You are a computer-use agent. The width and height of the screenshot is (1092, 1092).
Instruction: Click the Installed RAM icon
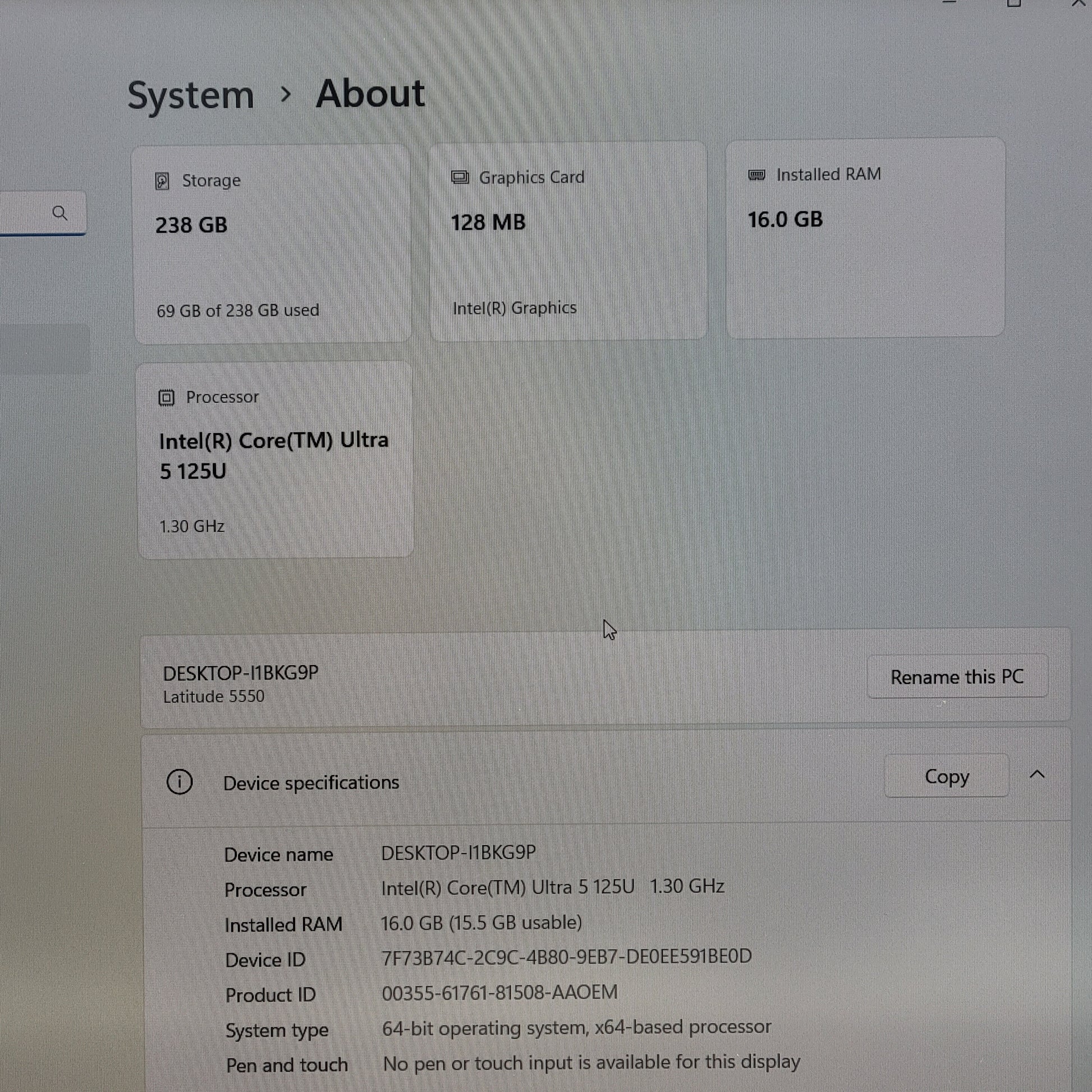[x=757, y=175]
